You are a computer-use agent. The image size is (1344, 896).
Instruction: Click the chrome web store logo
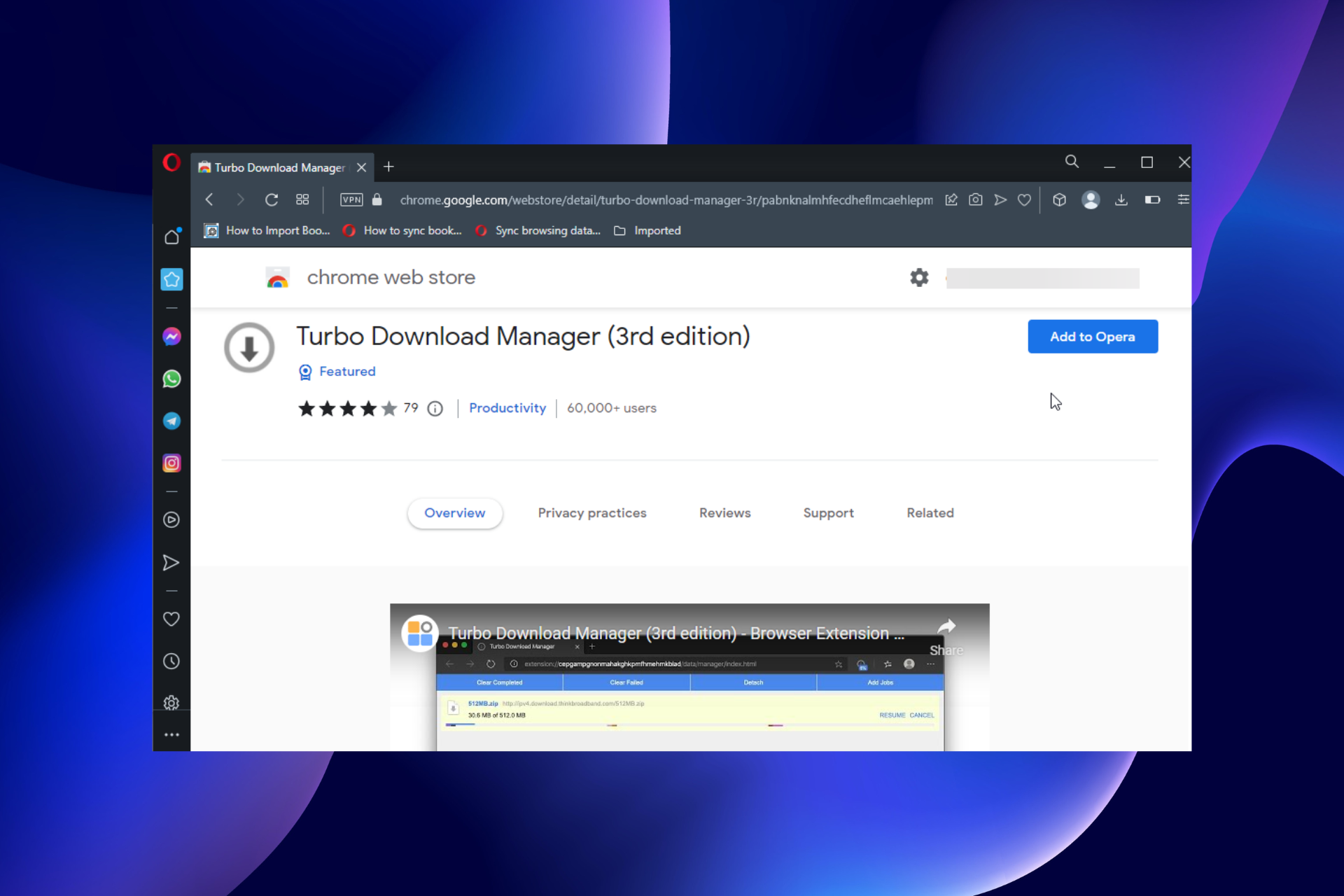(x=371, y=278)
